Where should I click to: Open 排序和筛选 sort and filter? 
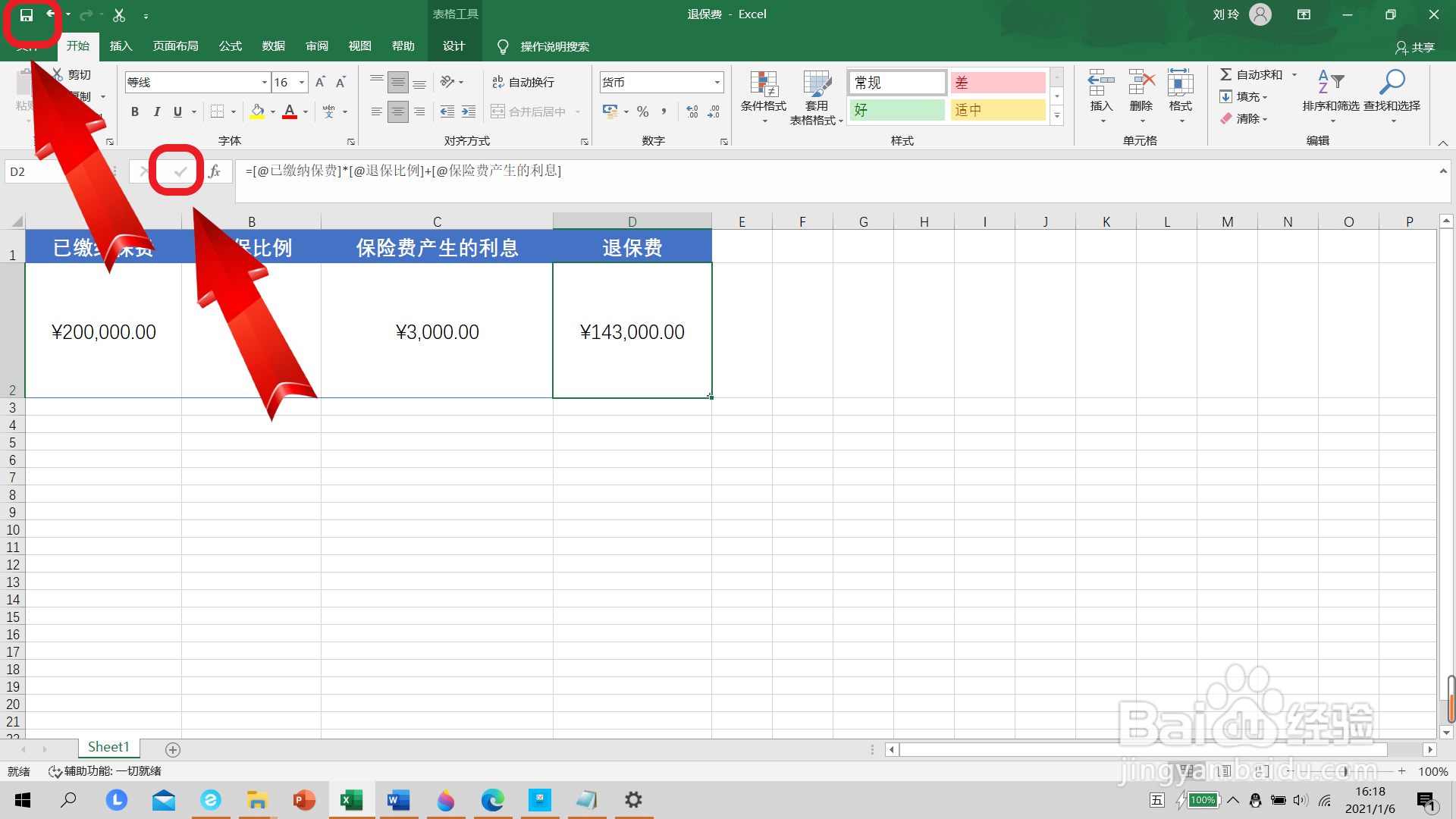1331,97
